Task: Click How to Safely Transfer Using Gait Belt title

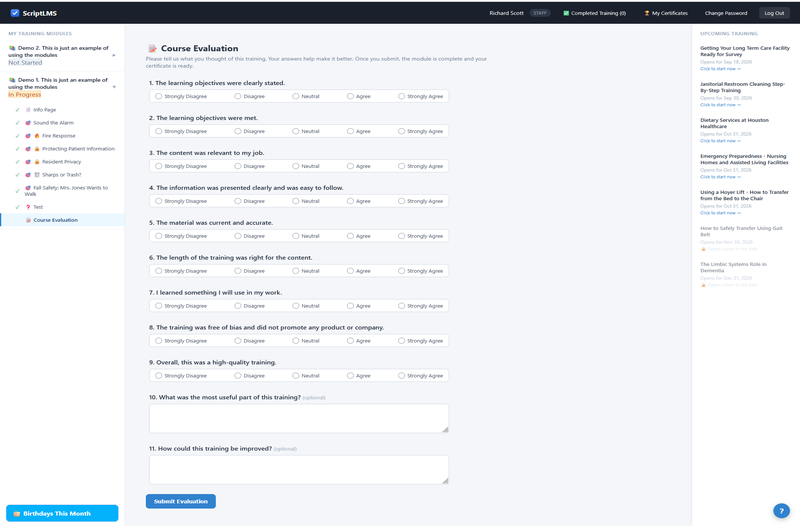Action: [741, 231]
